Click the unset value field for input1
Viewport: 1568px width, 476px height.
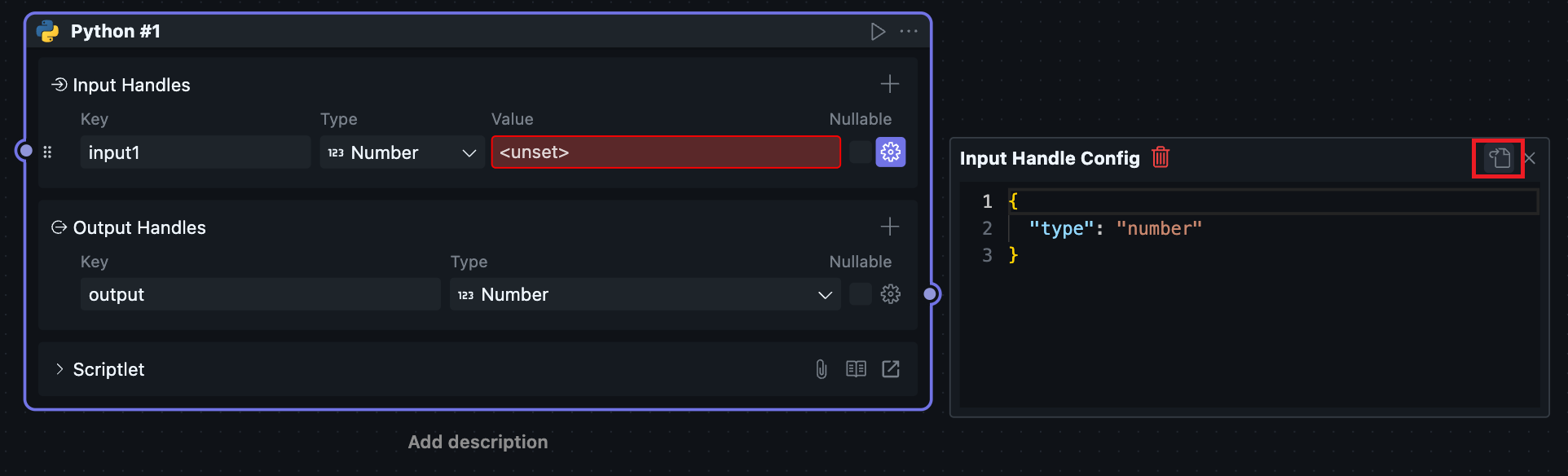click(665, 152)
